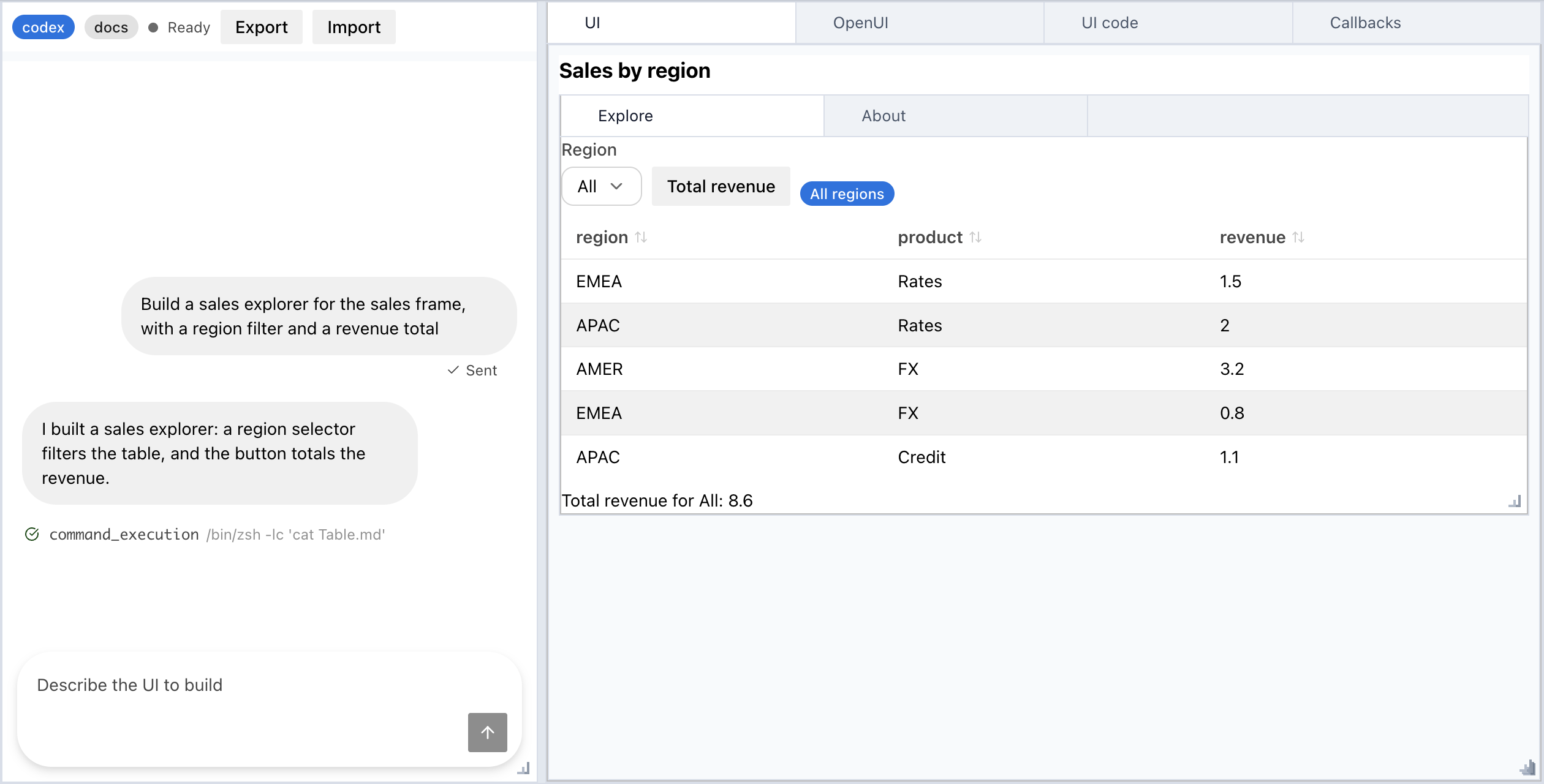This screenshot has width=1544, height=784.
Task: Open the About tab
Action: tap(955, 116)
